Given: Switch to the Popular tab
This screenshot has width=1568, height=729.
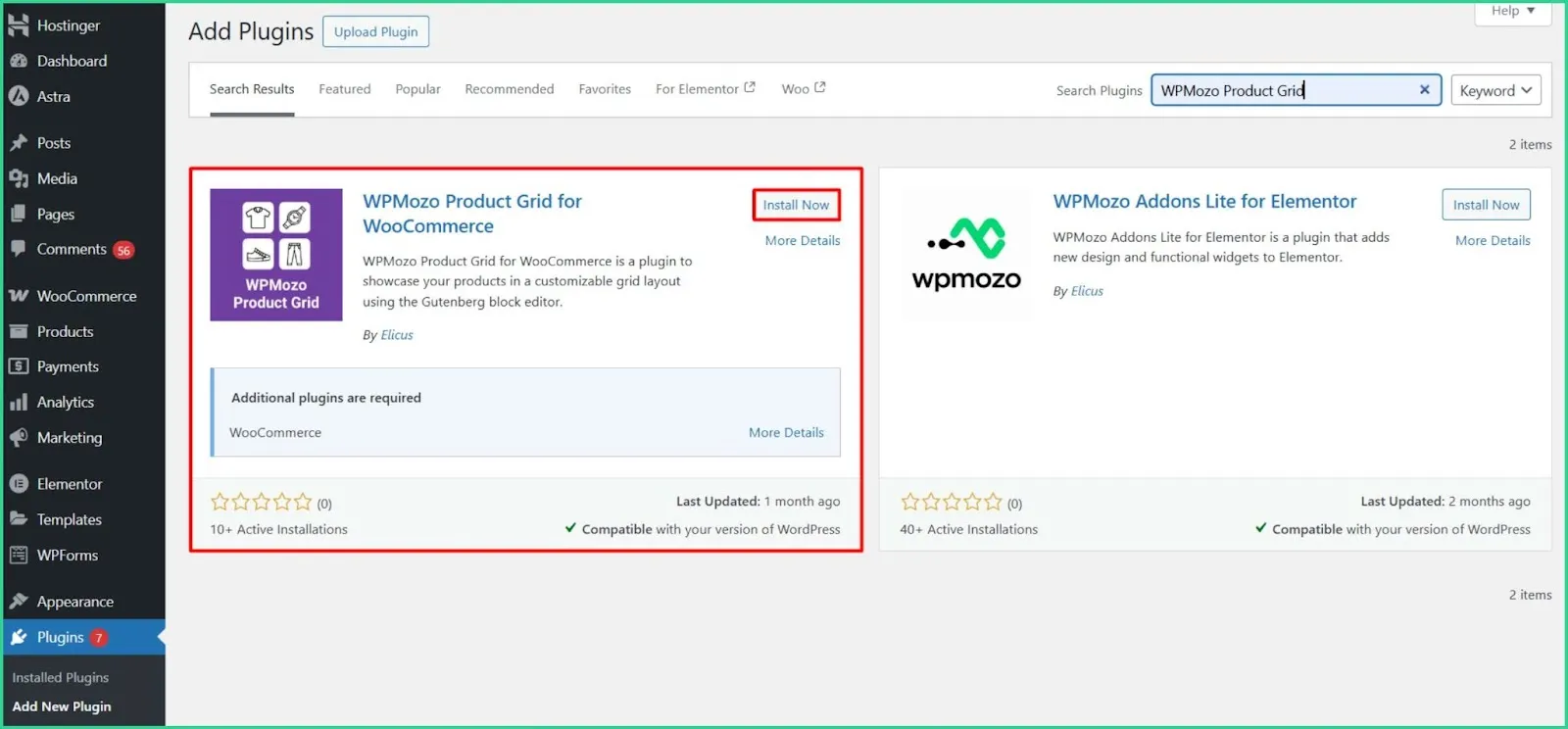Looking at the screenshot, I should (x=417, y=89).
